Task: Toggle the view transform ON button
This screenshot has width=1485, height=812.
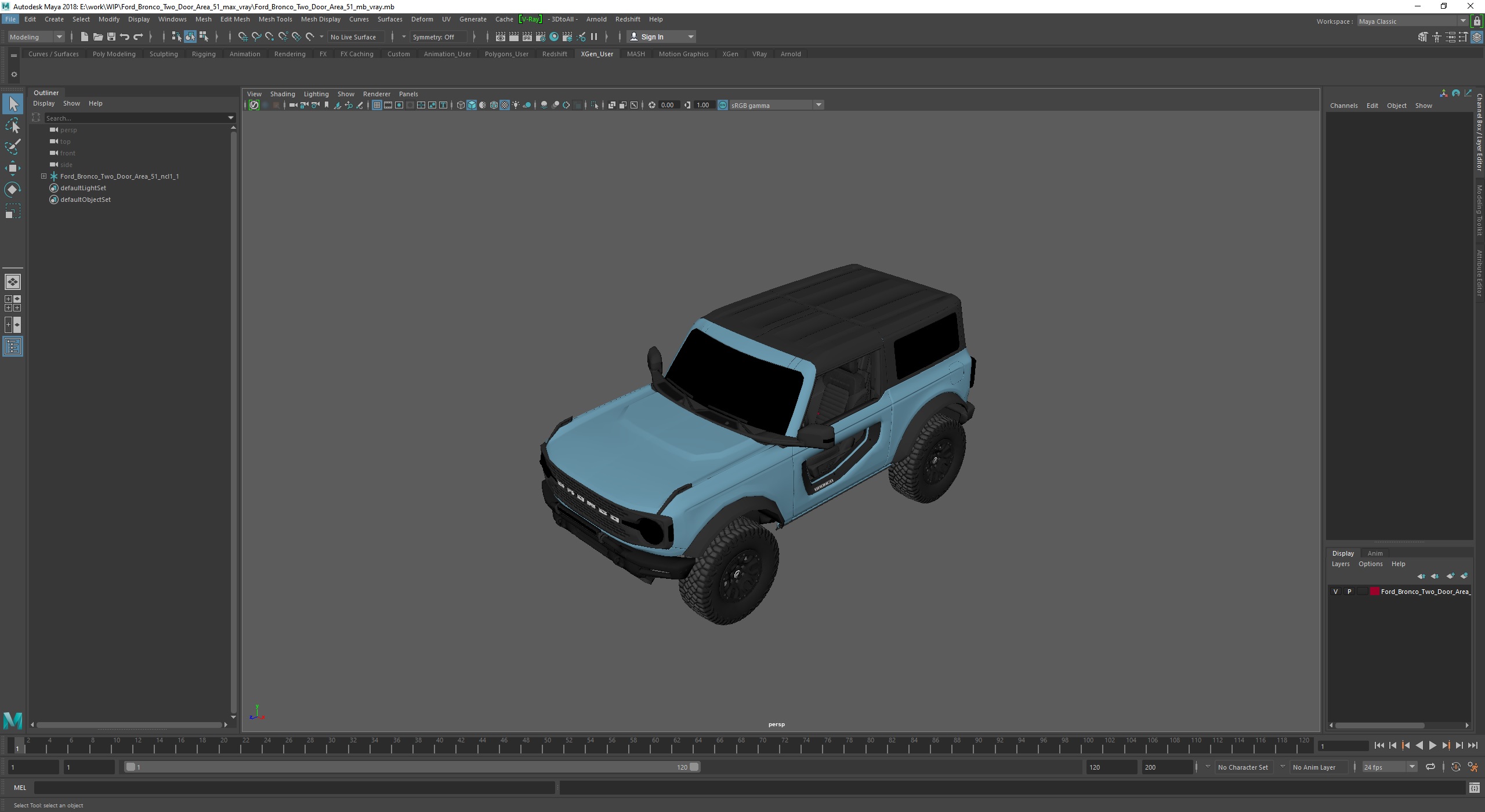Action: point(723,106)
